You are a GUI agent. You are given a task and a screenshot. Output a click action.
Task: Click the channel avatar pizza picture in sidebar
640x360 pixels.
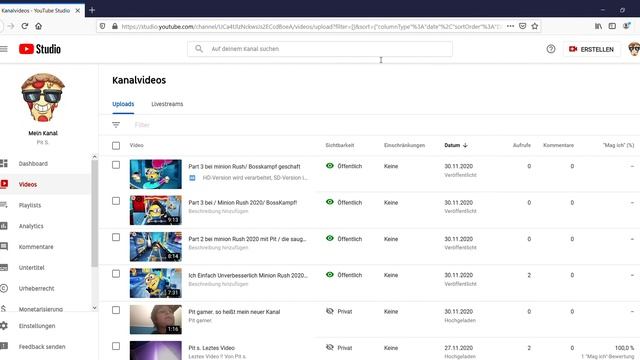pyautogui.click(x=42, y=98)
